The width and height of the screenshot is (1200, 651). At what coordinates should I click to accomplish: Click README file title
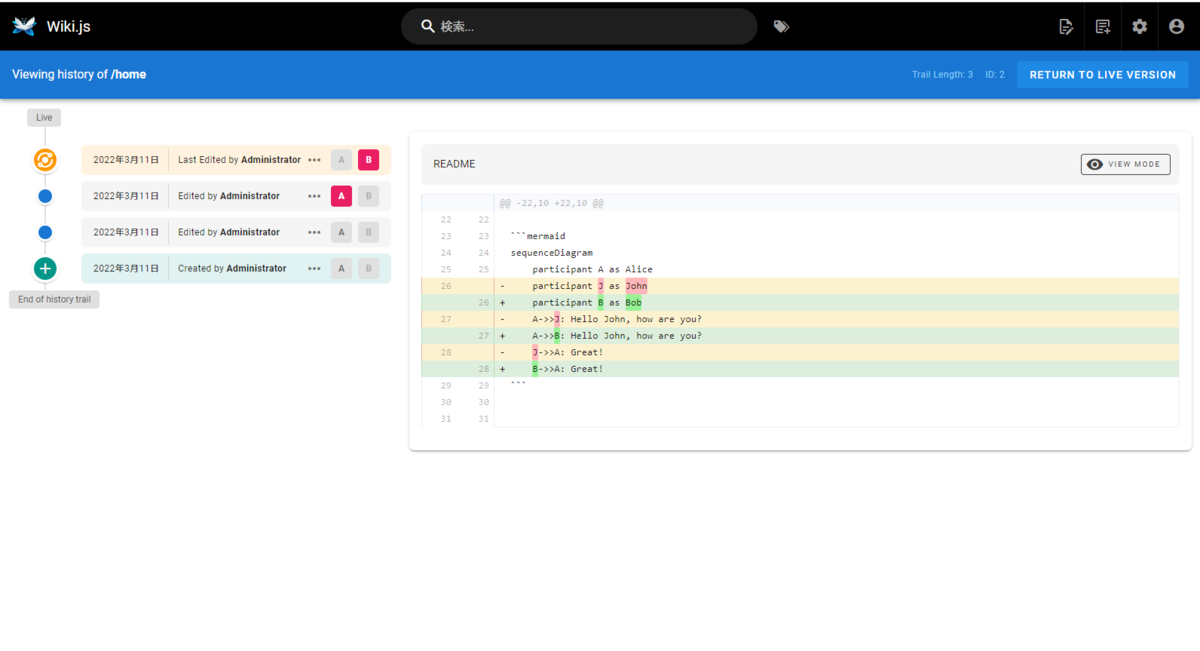(454, 164)
